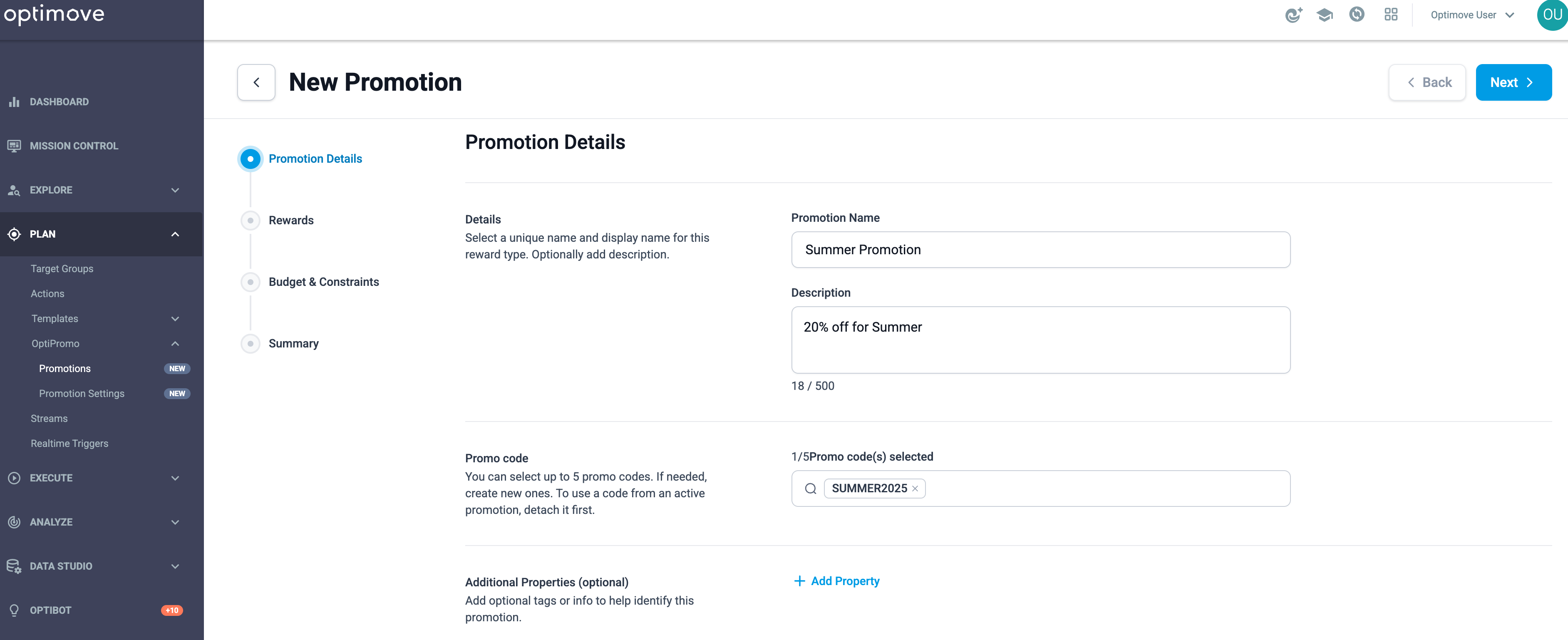Collapse the Plan sidebar section
This screenshot has width=1568, height=640.
[x=101, y=234]
